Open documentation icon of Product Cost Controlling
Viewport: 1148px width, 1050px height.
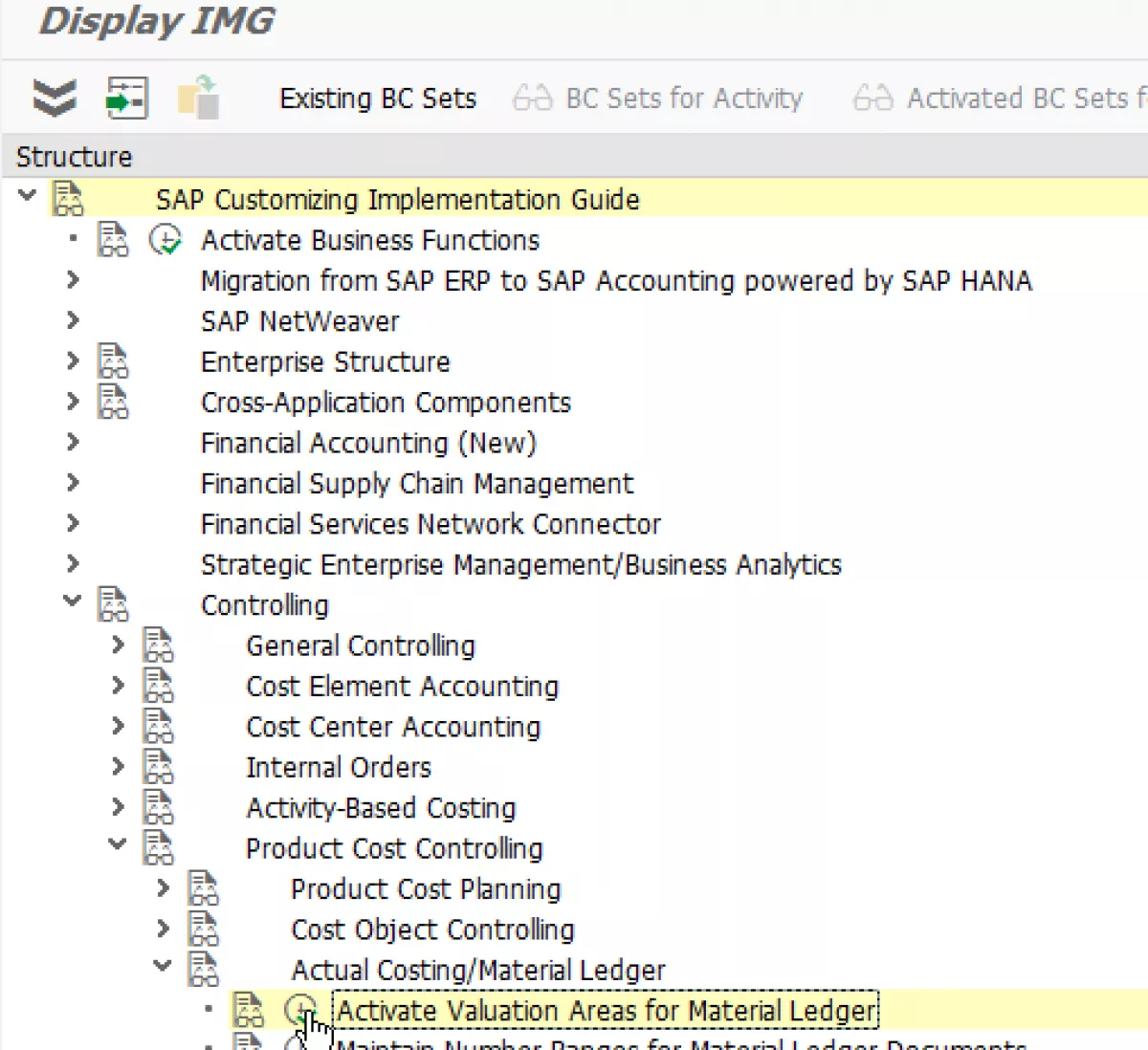coord(158,848)
